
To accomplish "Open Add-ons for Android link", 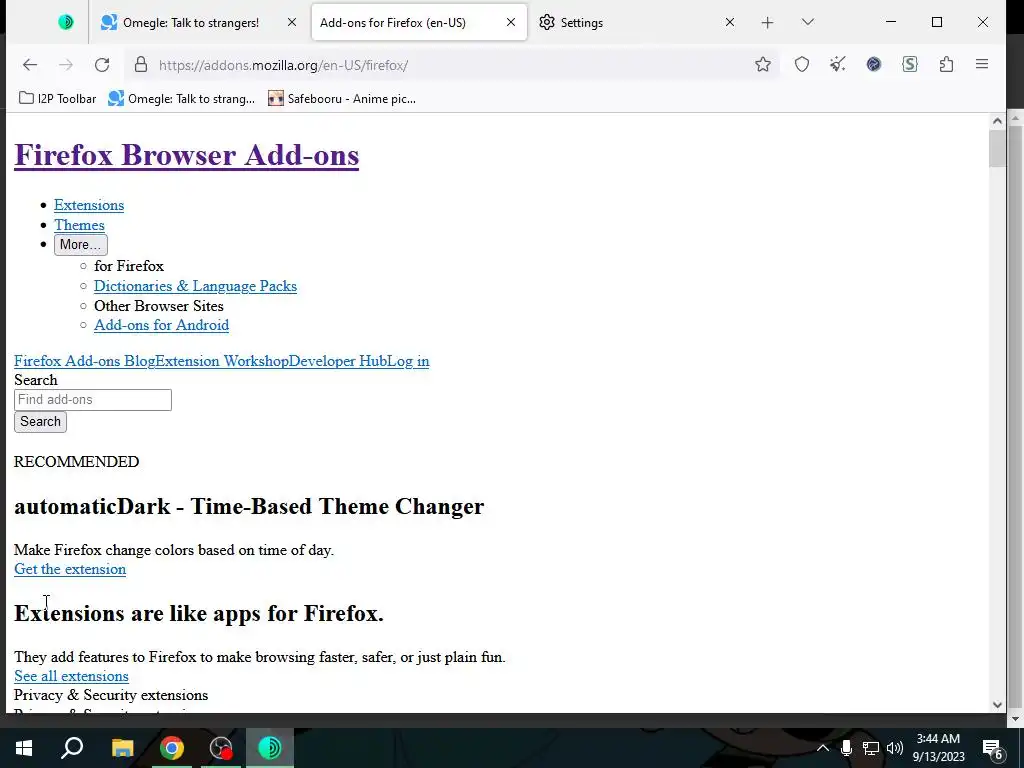I will pos(161,325).
